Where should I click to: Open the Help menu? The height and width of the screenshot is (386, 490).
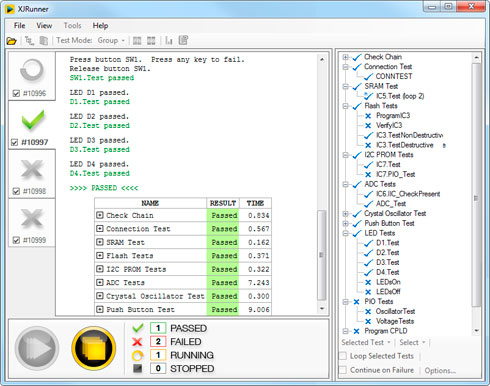tap(100, 26)
